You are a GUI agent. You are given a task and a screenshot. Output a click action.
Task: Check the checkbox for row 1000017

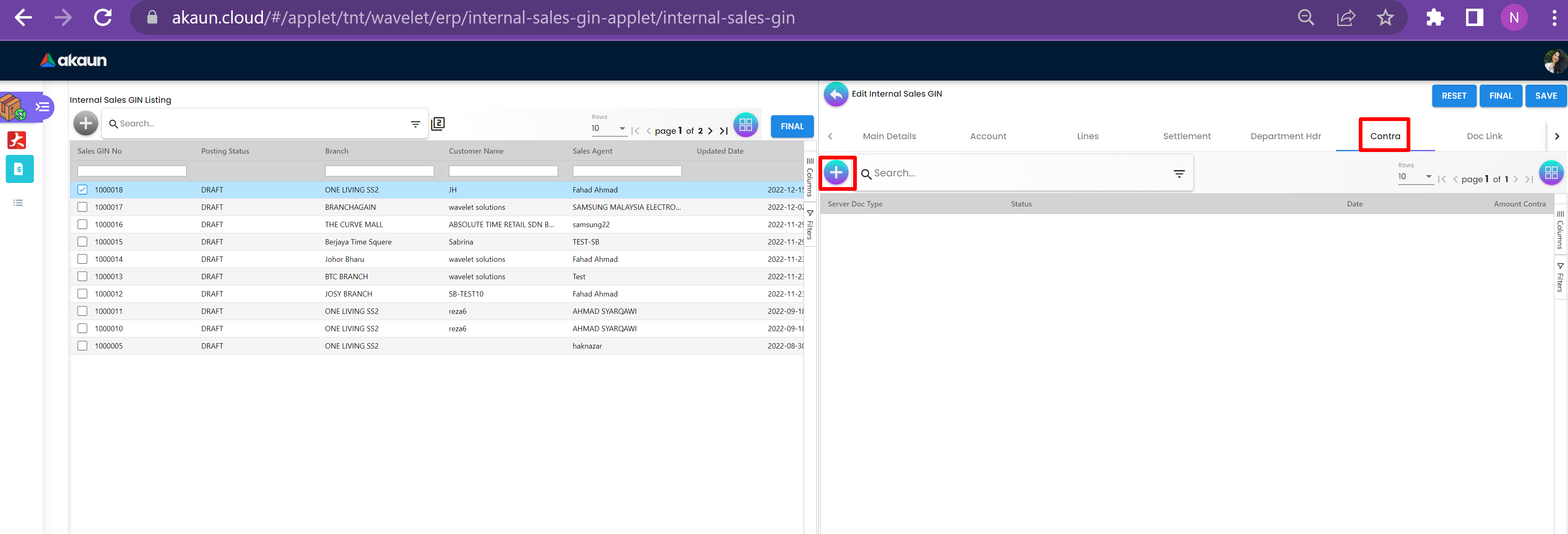82,207
